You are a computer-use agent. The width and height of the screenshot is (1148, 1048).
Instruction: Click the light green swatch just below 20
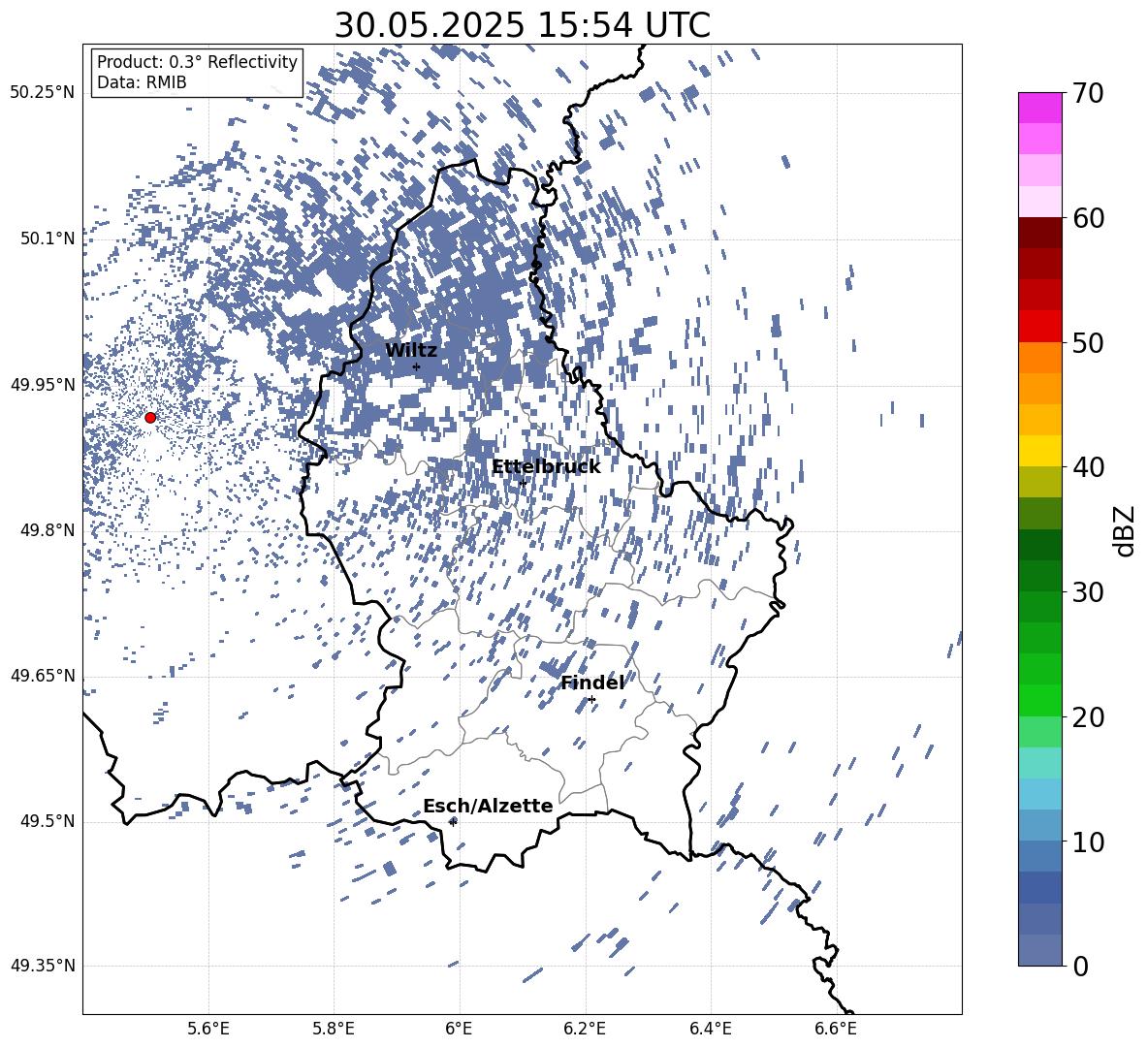tap(1040, 732)
